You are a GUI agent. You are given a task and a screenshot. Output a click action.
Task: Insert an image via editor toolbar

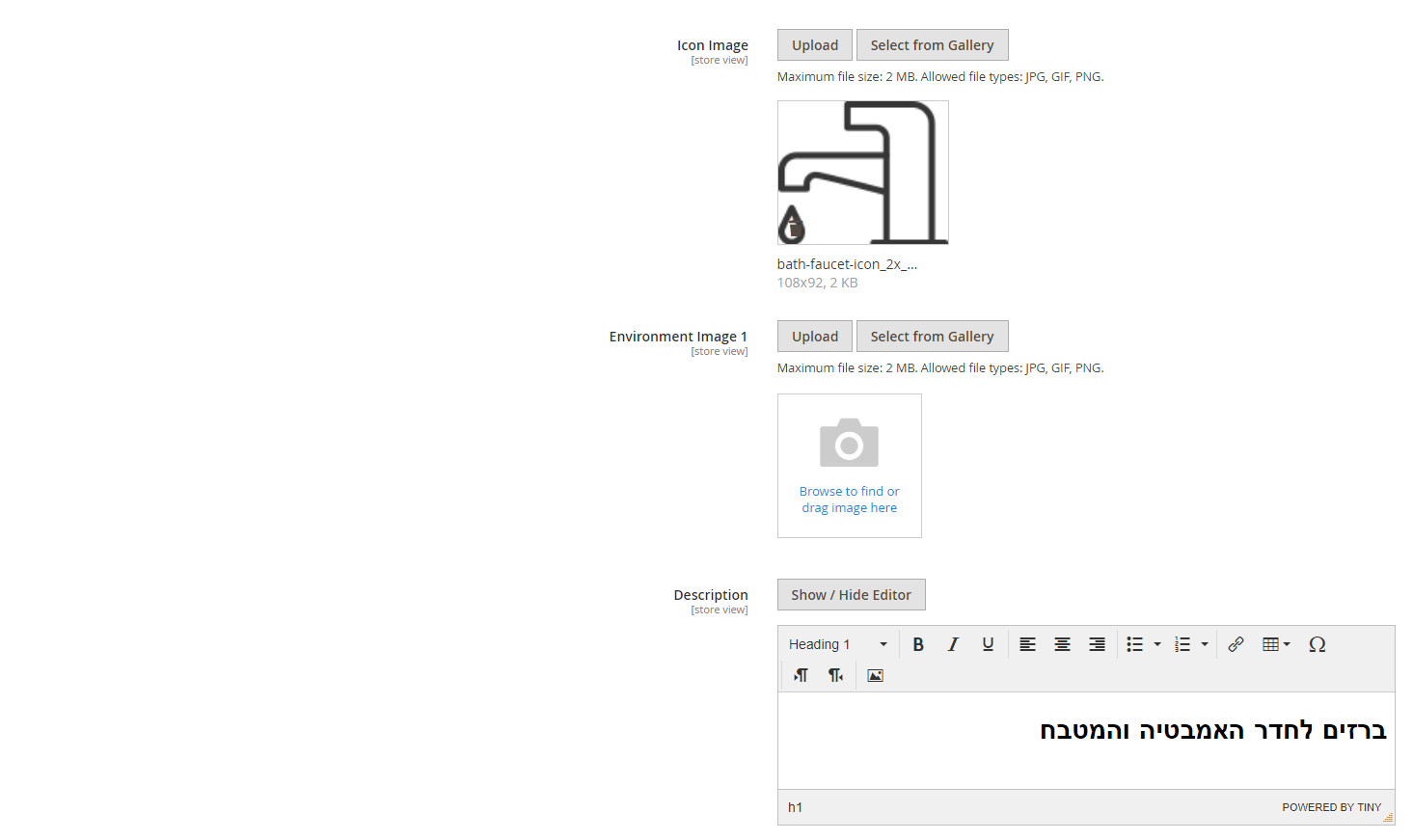(x=875, y=675)
